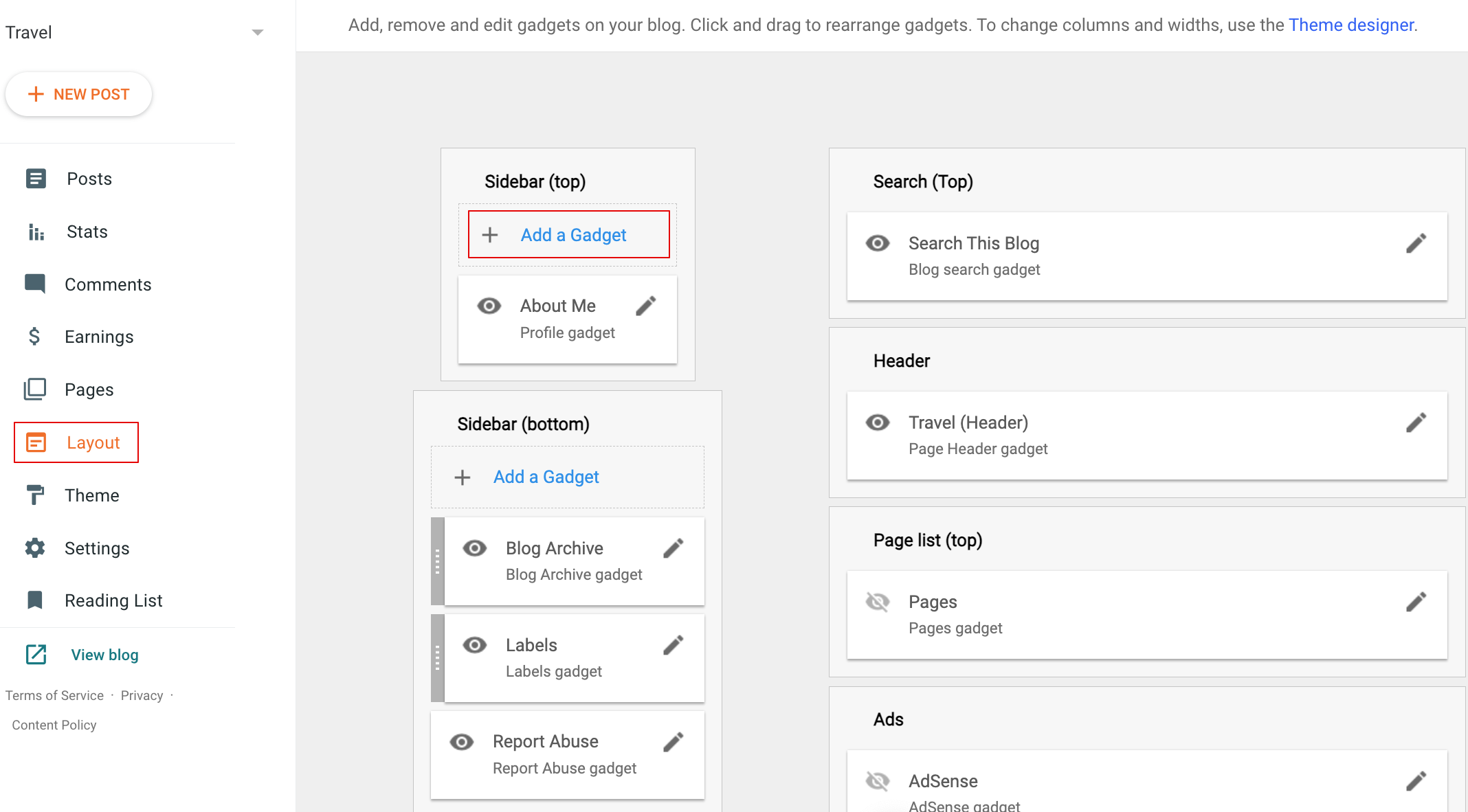Edit the AdSense gadget
Viewport: 1468px width, 812px height.
pyautogui.click(x=1416, y=781)
